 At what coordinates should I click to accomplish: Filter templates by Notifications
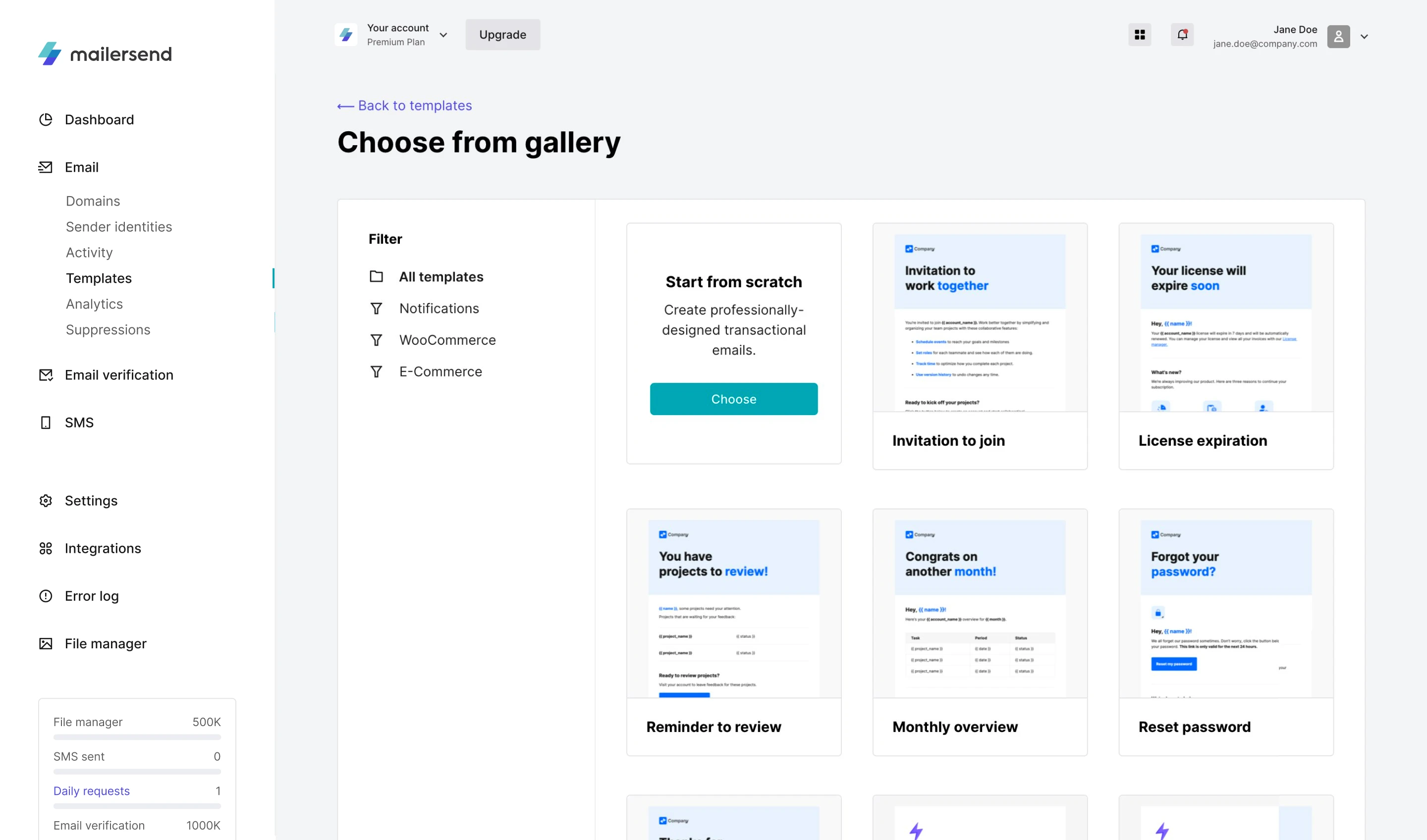point(439,309)
